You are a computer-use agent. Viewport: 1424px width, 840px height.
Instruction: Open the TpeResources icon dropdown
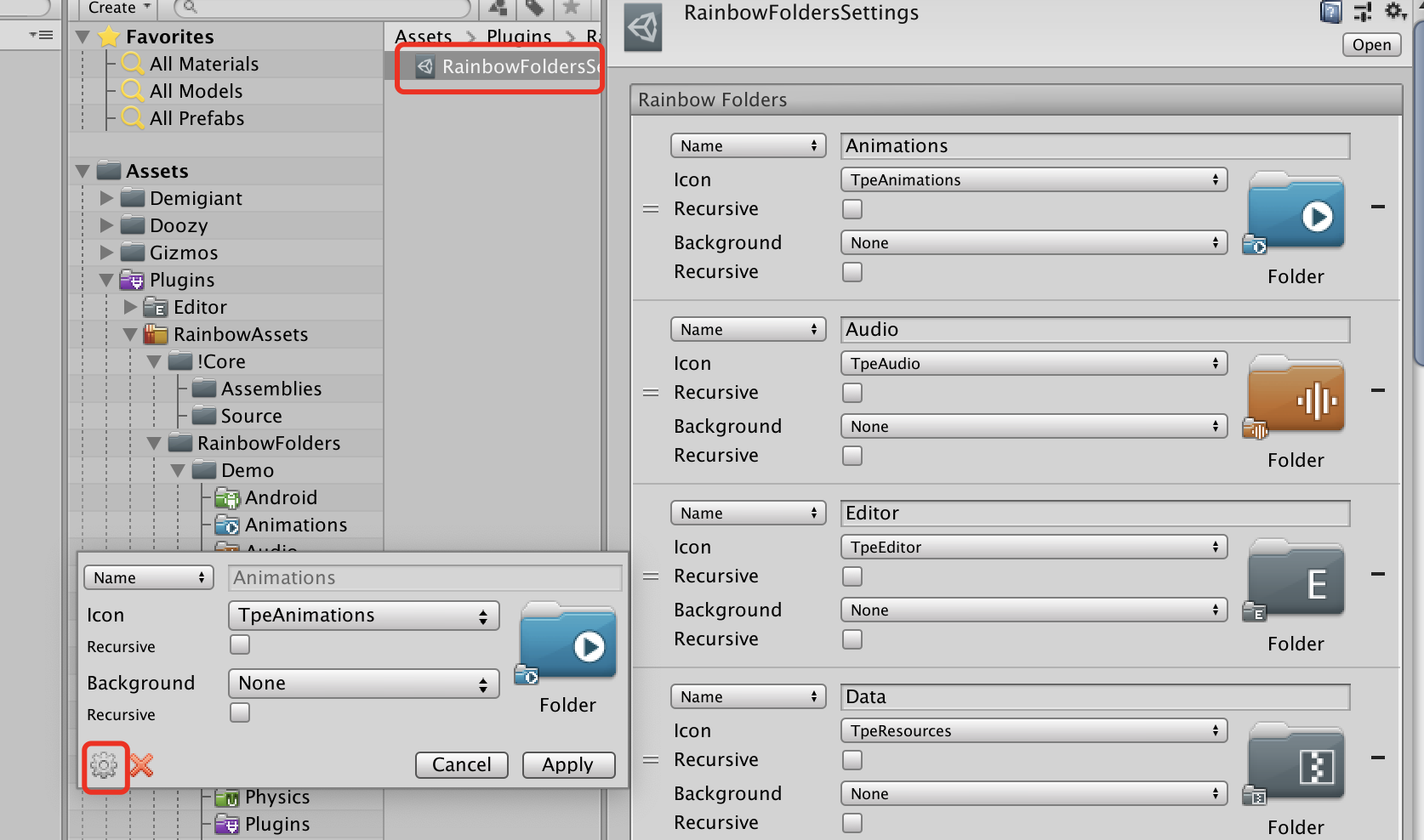pos(1034,730)
